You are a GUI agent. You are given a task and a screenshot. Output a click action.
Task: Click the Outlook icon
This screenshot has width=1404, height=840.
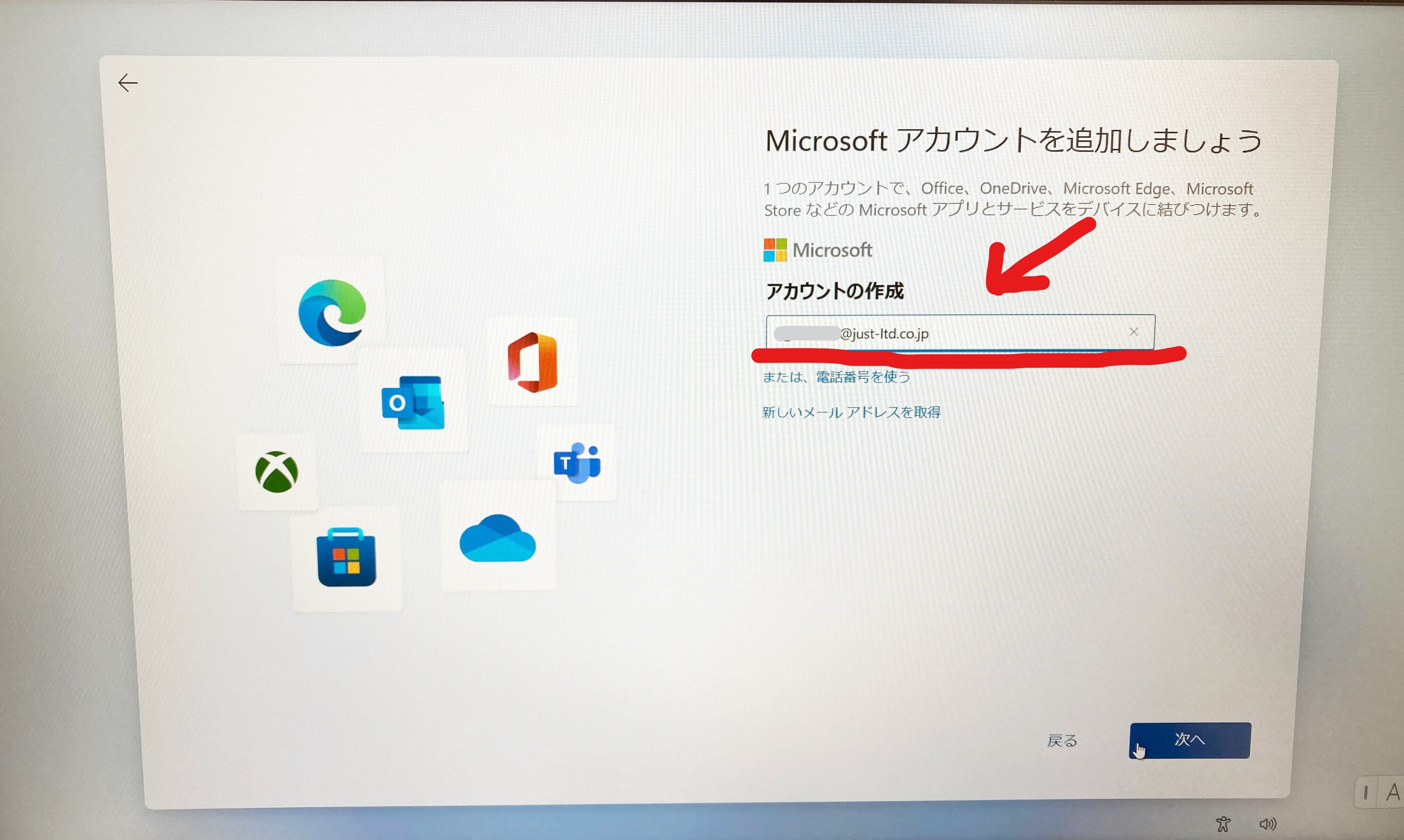click(413, 402)
